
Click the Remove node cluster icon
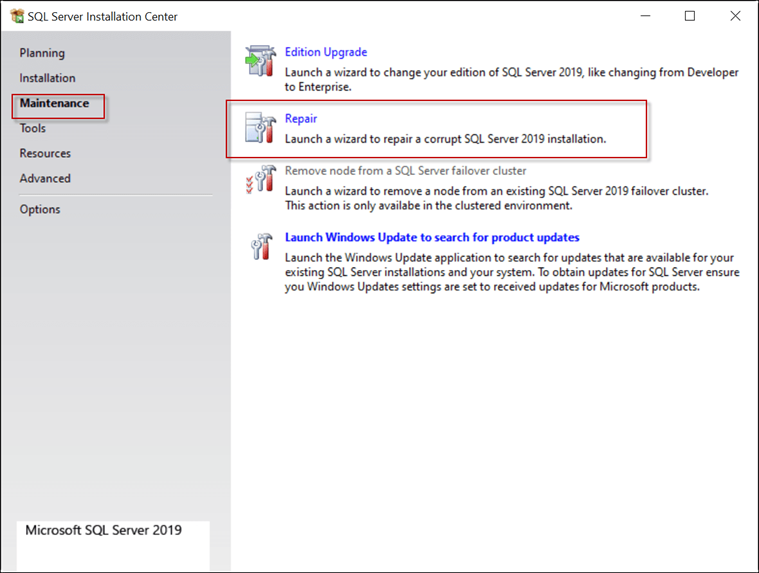click(261, 180)
